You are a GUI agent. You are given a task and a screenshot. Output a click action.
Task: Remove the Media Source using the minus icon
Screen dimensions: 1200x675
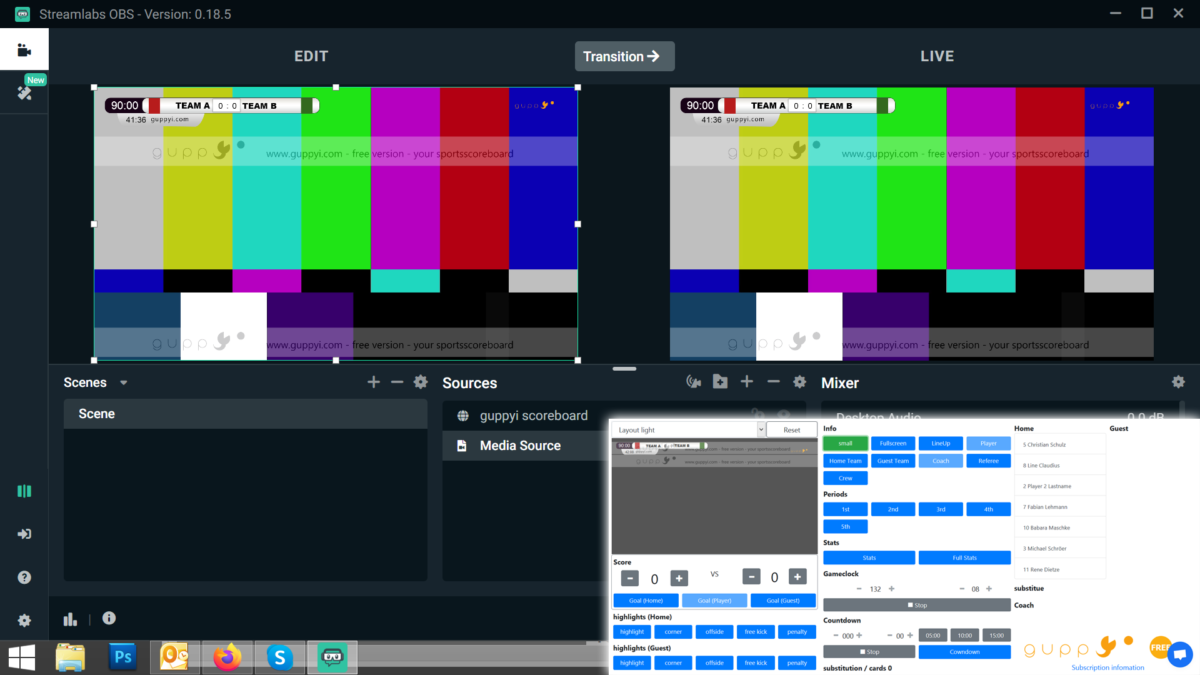(772, 382)
